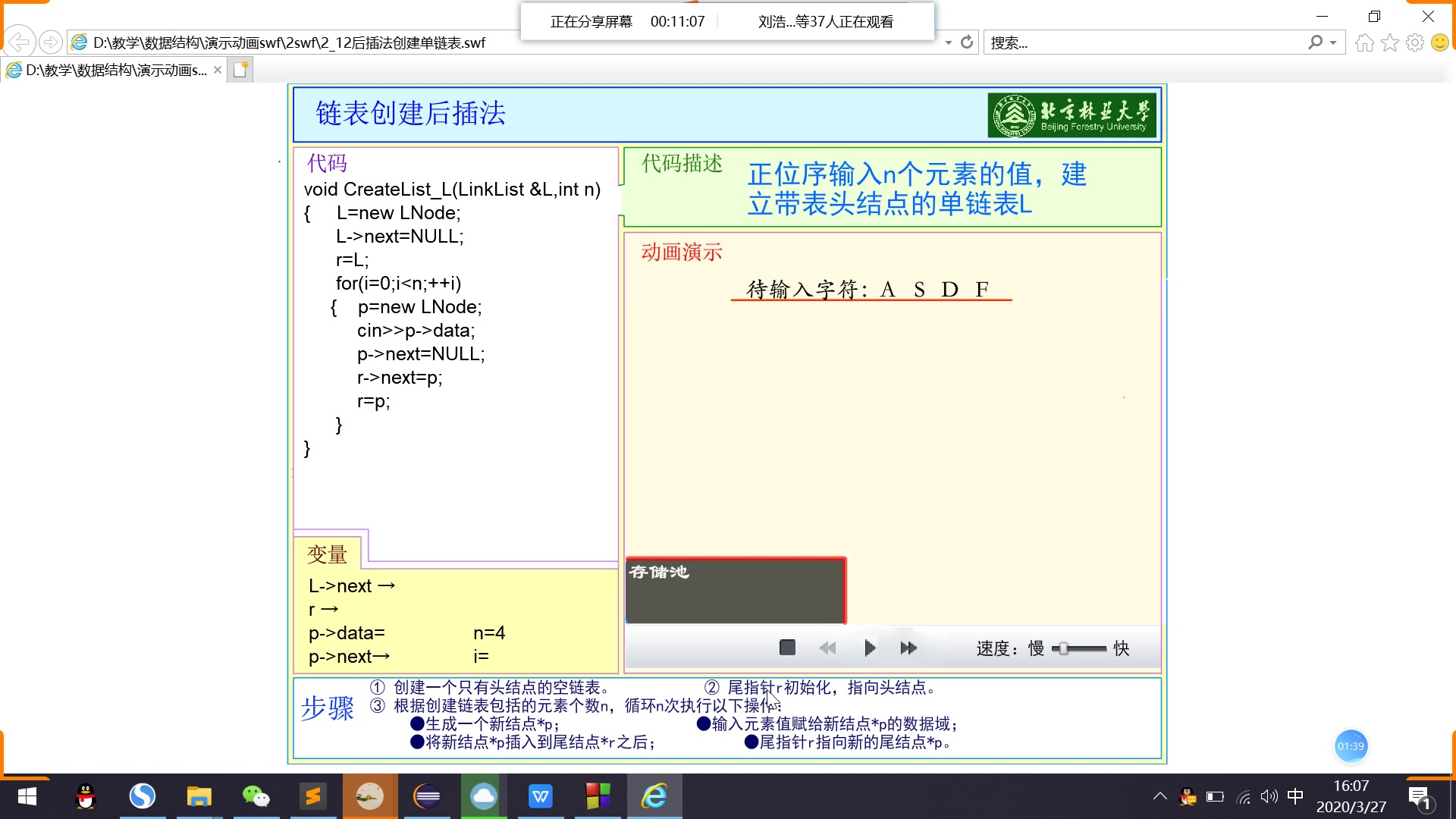
Task: Click the QQ tray icon
Action: pos(1188,796)
